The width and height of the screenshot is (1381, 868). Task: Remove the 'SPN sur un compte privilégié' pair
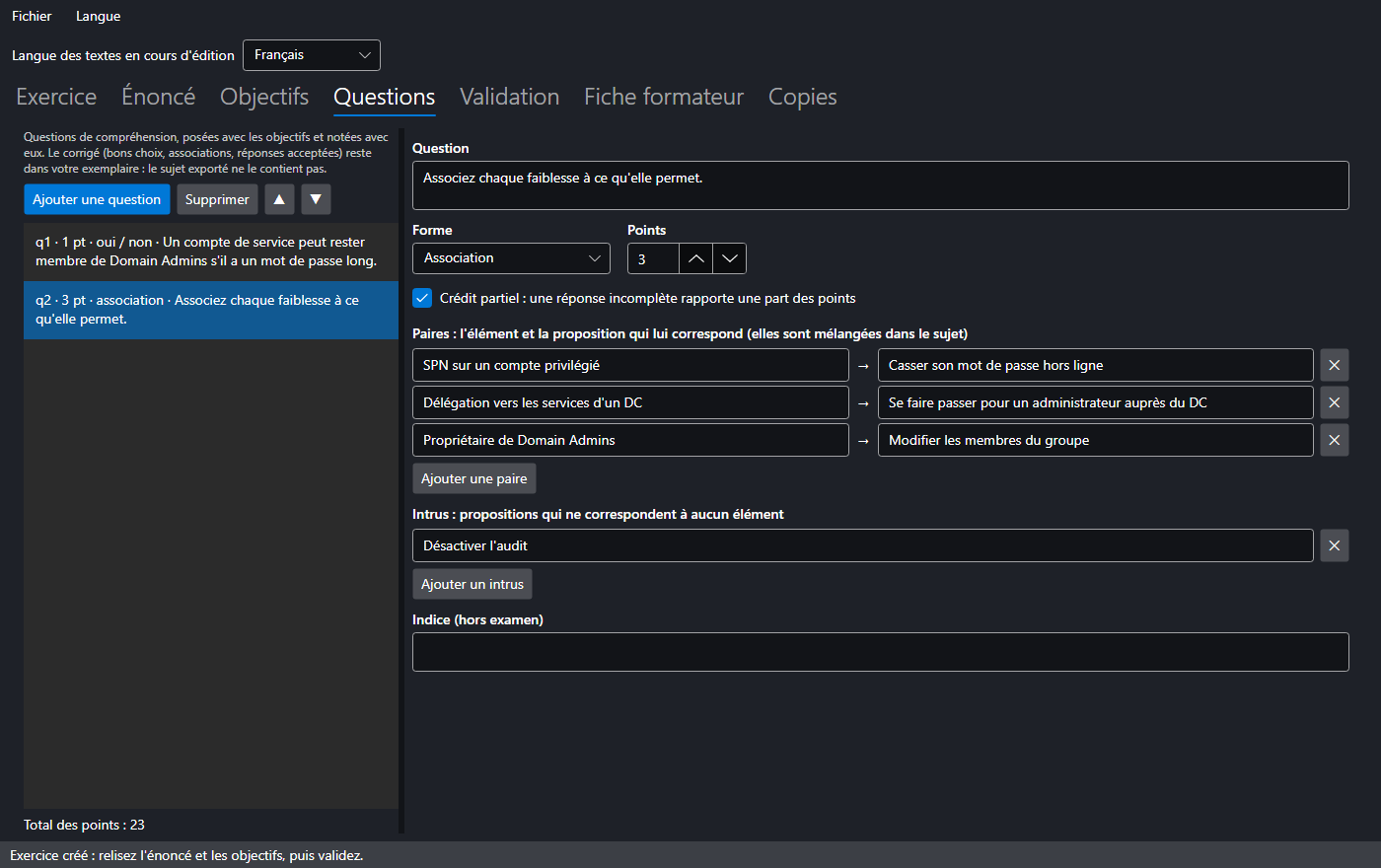point(1334,365)
